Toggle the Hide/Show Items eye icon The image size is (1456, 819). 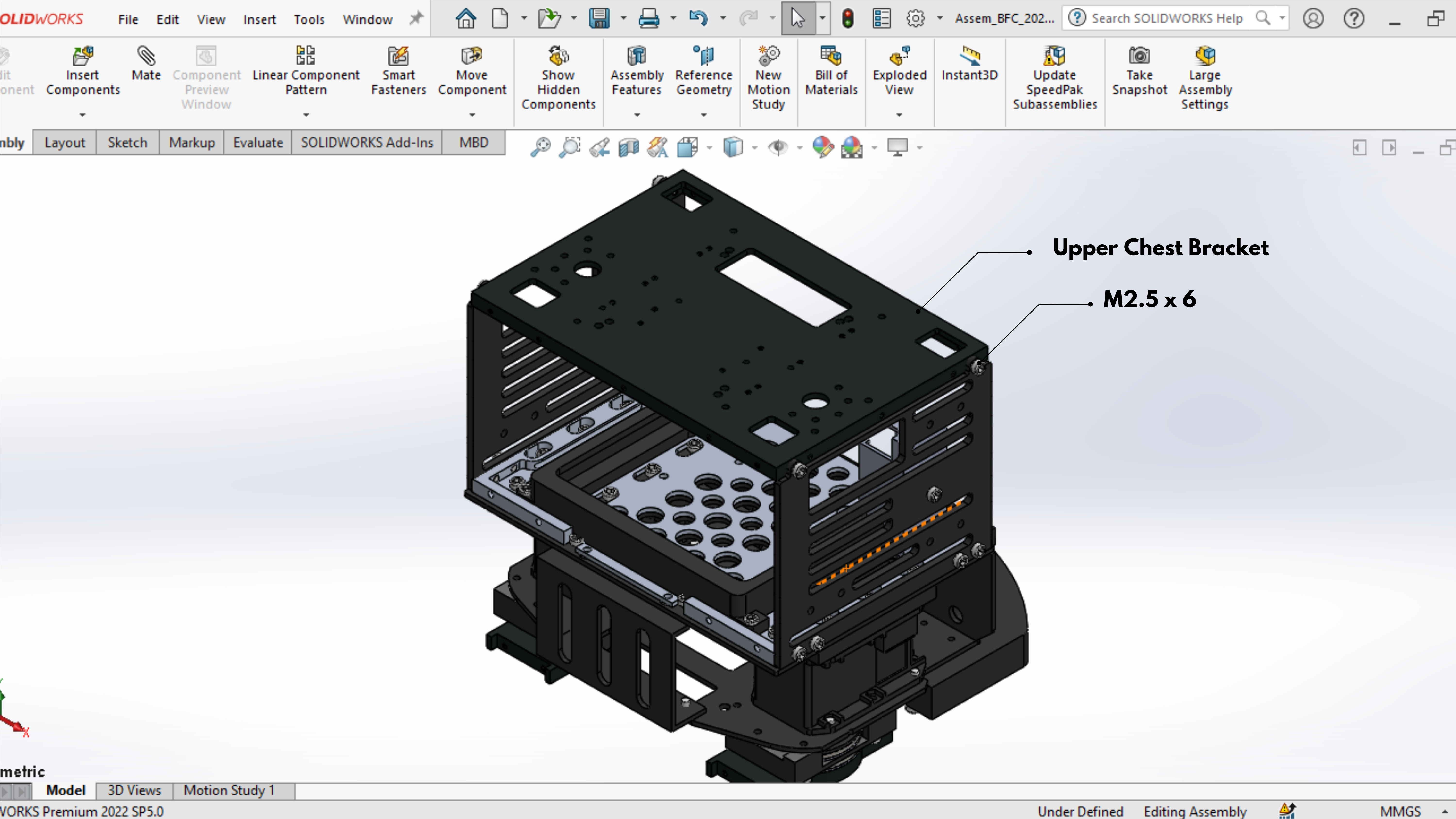point(778,148)
